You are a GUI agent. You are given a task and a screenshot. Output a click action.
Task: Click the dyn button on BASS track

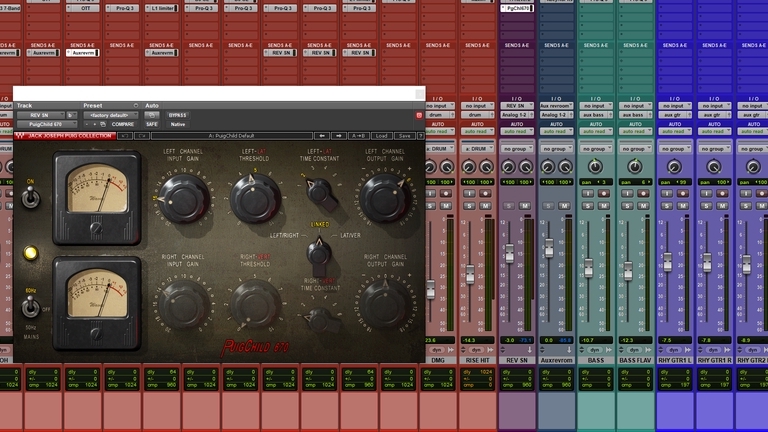[x=595, y=350]
